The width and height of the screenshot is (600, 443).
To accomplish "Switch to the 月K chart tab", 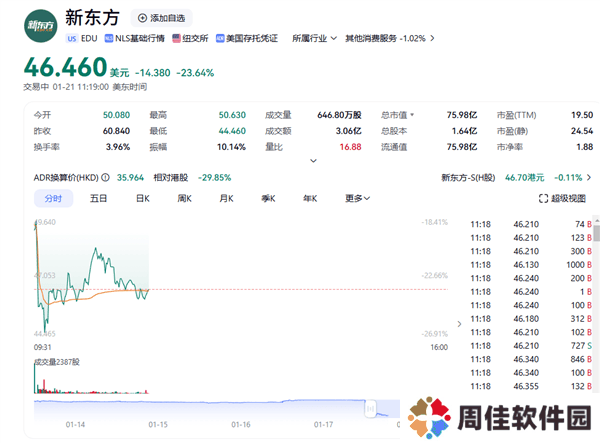I will point(226,199).
